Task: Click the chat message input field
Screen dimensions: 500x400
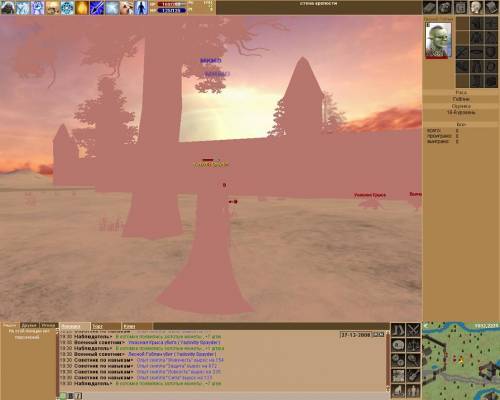Action: coord(235,396)
